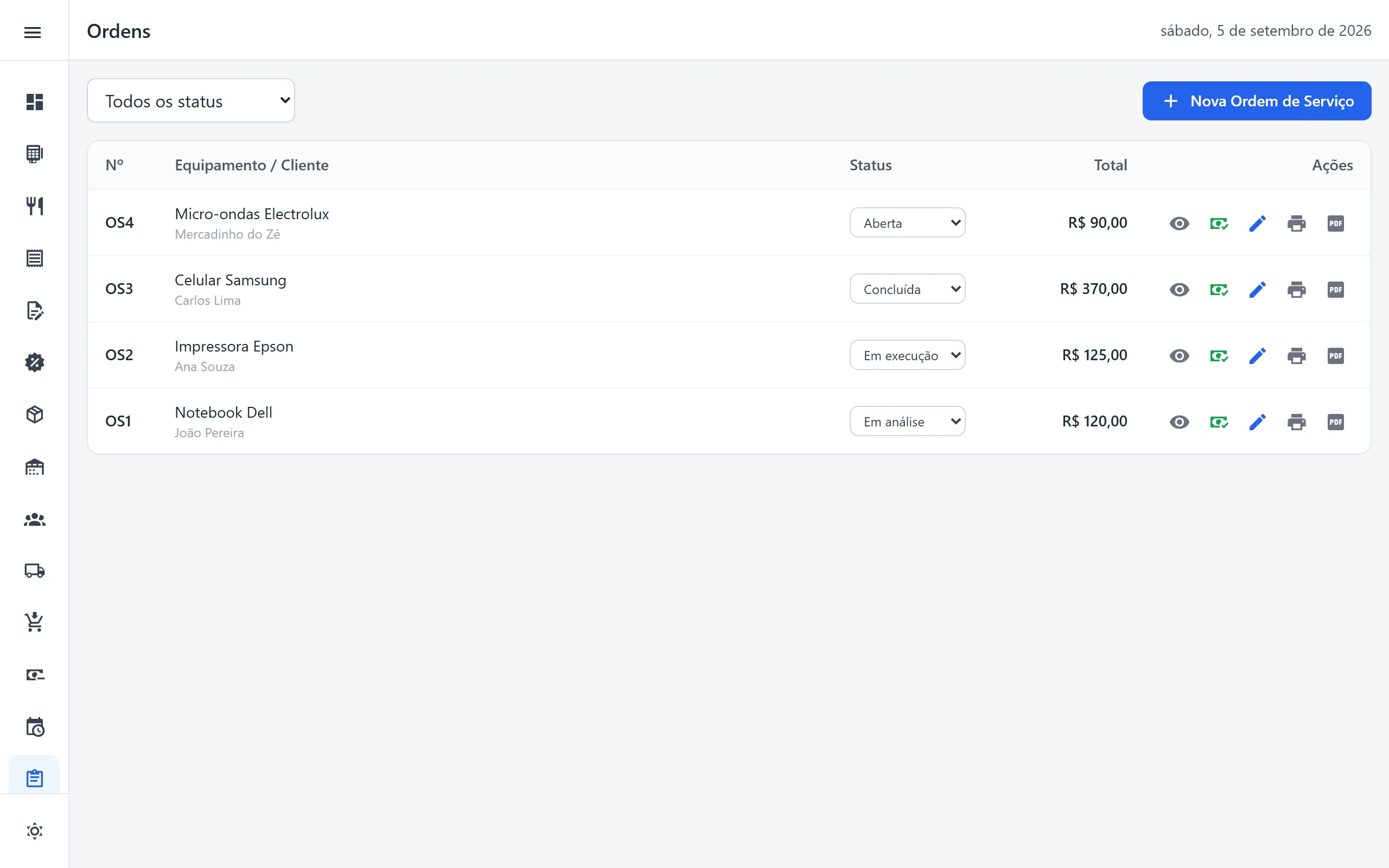Print order OS3 with printer icon
Screen dimensions: 1389x868
tap(1297, 289)
